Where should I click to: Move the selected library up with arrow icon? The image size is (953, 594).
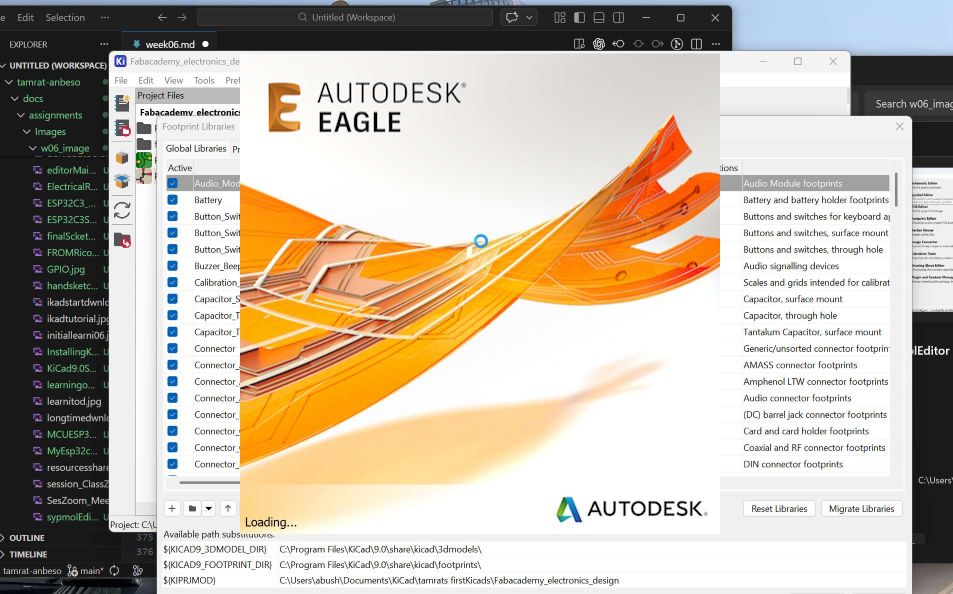[228, 507]
